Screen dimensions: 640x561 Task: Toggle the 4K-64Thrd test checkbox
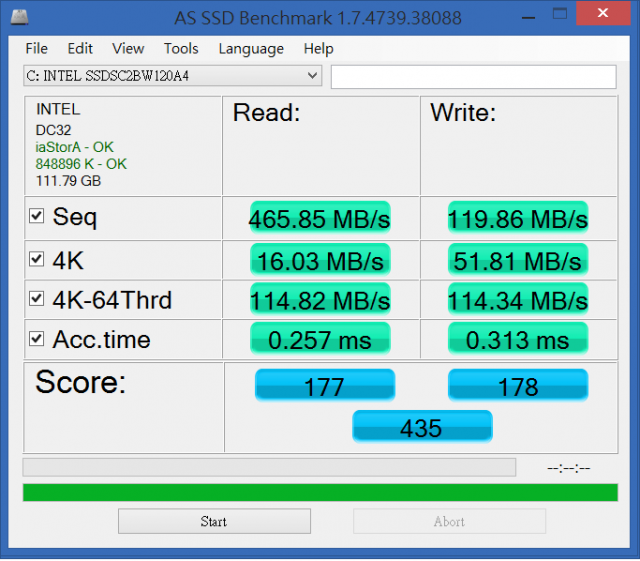(36, 298)
